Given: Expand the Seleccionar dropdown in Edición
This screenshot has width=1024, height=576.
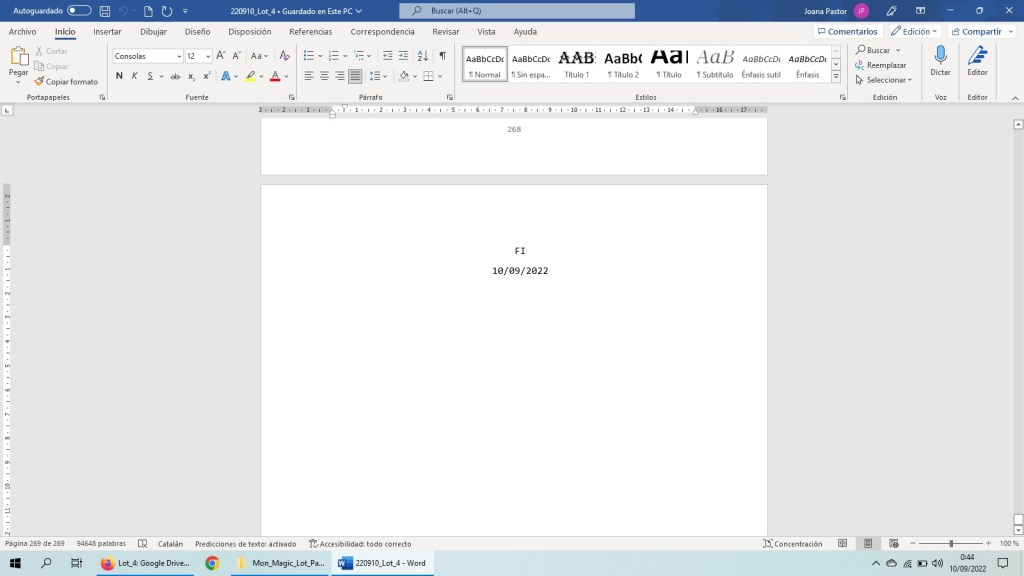Looking at the screenshot, I should point(888,80).
